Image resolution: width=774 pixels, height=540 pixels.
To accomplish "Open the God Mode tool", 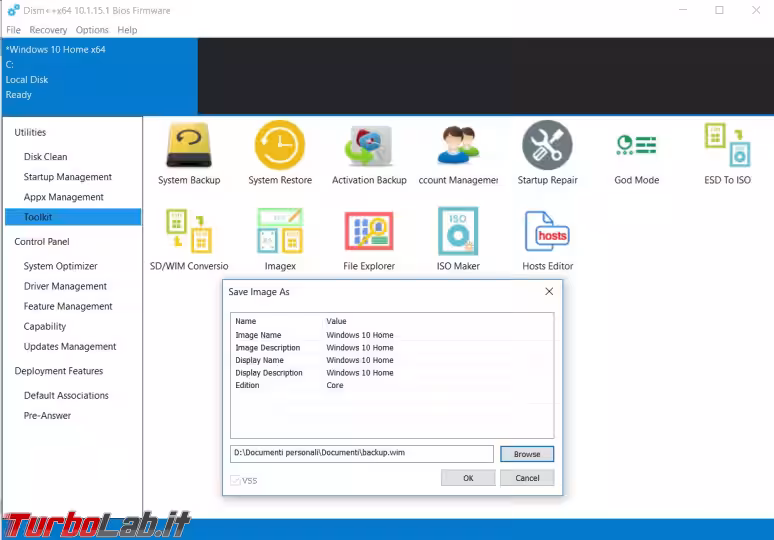I will click(637, 158).
